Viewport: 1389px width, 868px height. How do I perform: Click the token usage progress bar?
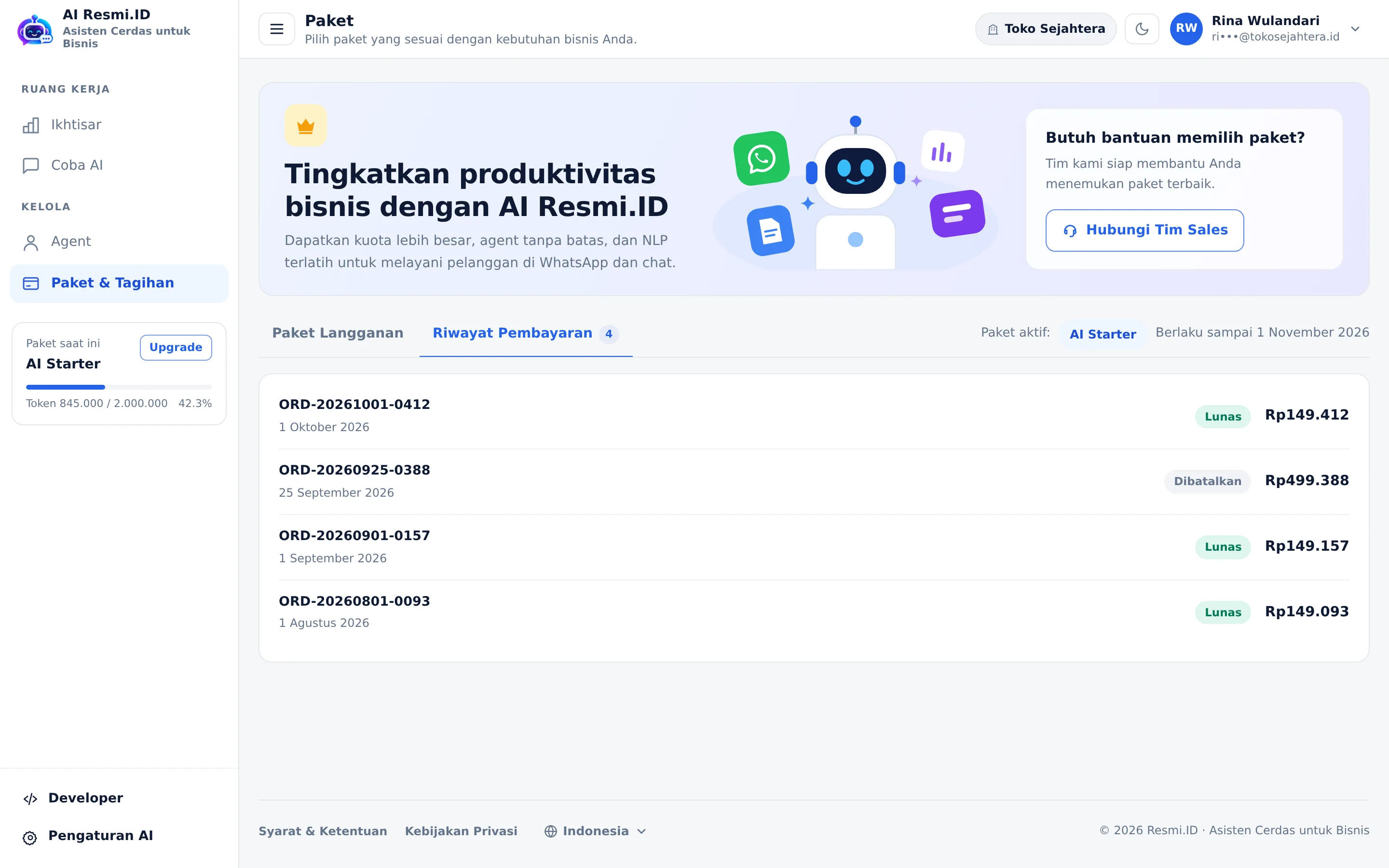click(x=119, y=387)
